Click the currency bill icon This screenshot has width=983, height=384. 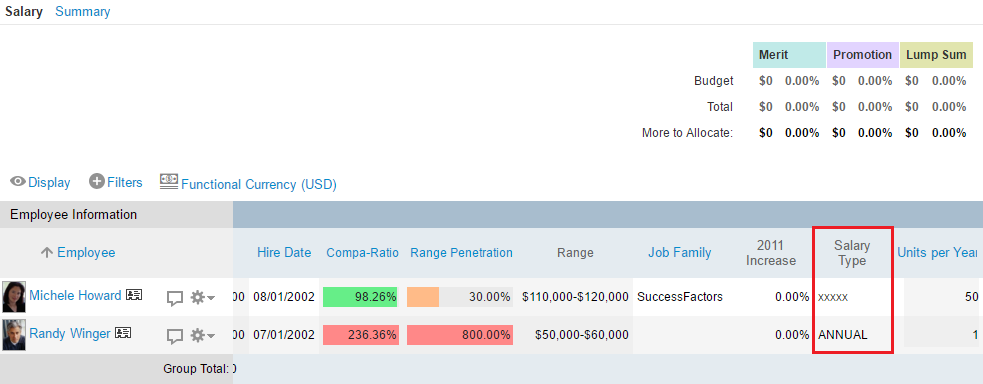pyautogui.click(x=169, y=182)
